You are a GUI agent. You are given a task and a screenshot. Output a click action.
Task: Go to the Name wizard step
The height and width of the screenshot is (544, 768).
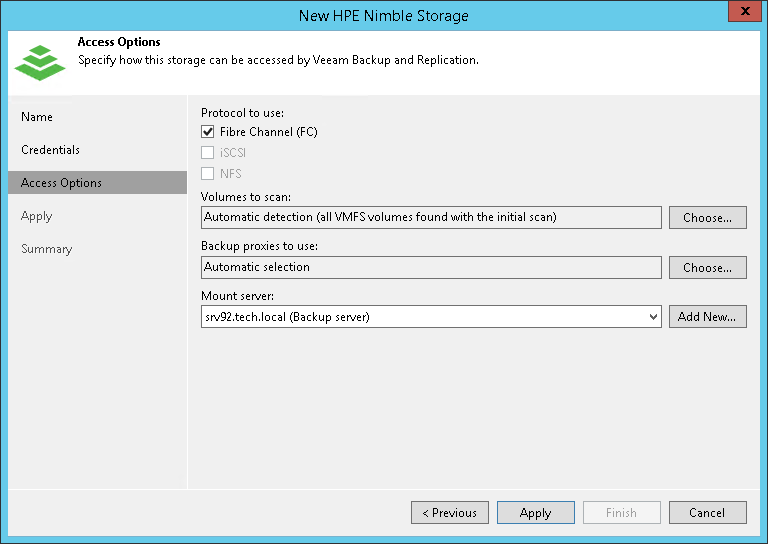(37, 117)
